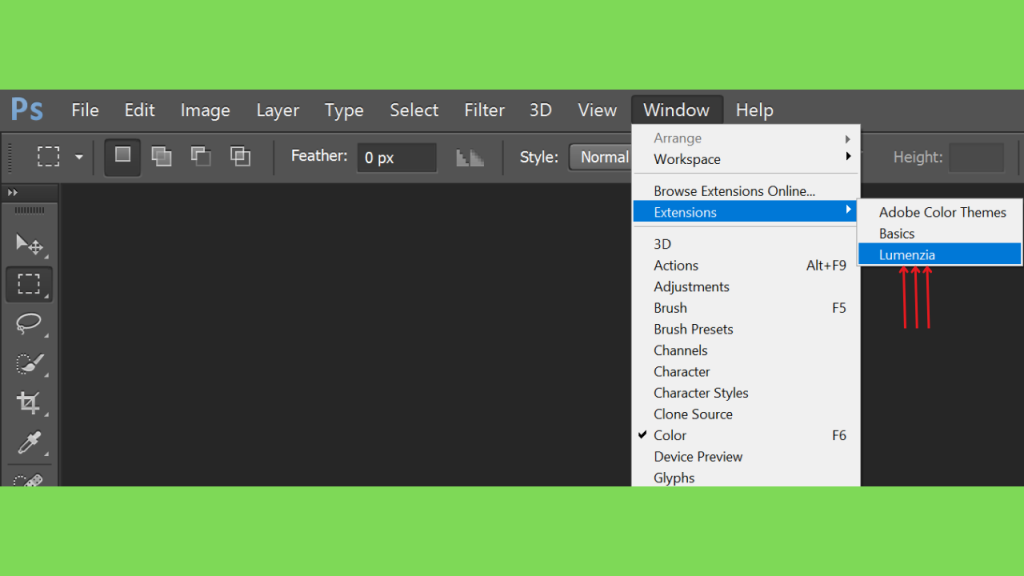The image size is (1024, 576).
Task: Open the marquee tool preset picker icon
Action: coord(48,157)
